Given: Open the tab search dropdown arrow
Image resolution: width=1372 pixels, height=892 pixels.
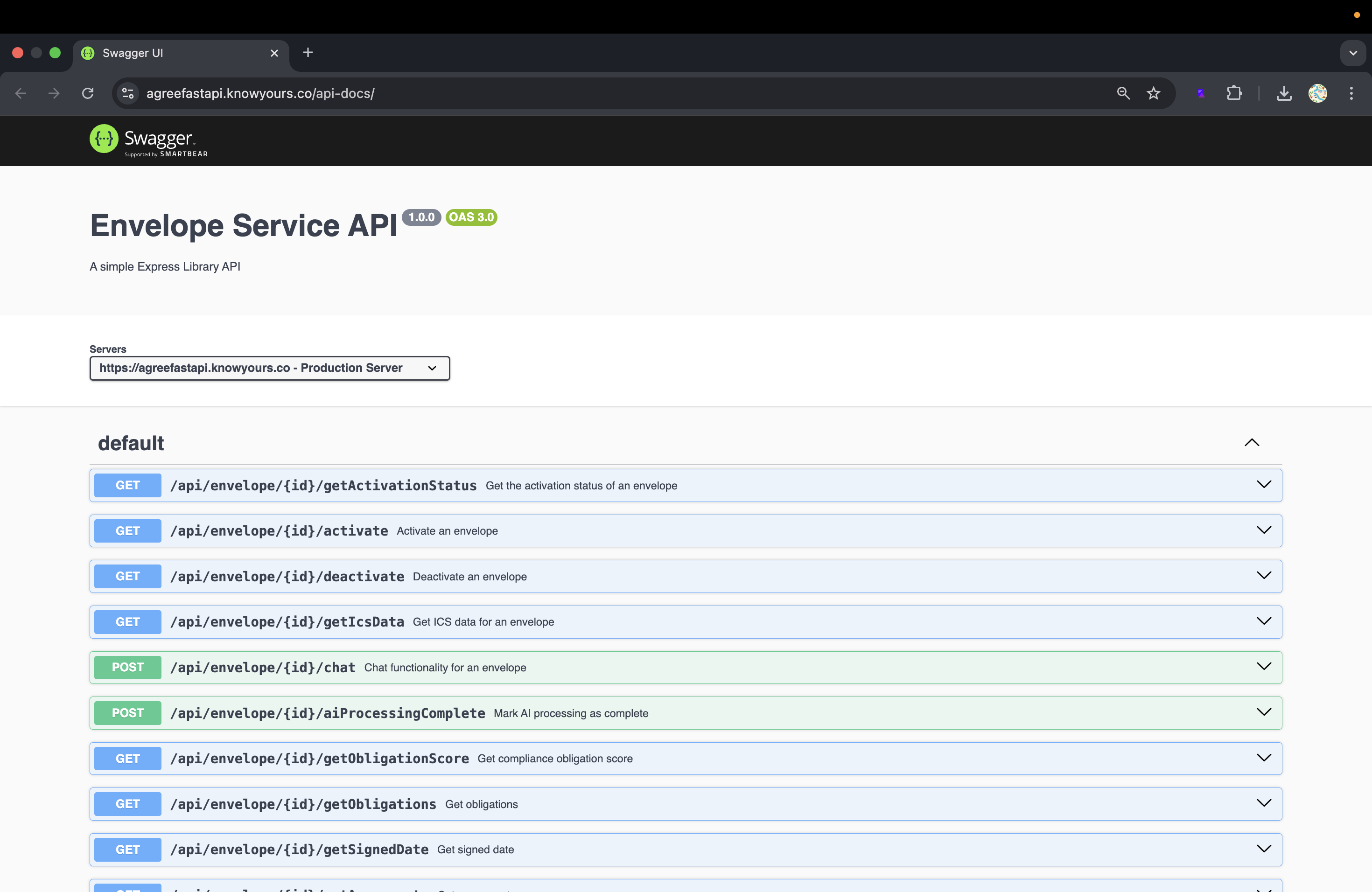Looking at the screenshot, I should tap(1353, 53).
